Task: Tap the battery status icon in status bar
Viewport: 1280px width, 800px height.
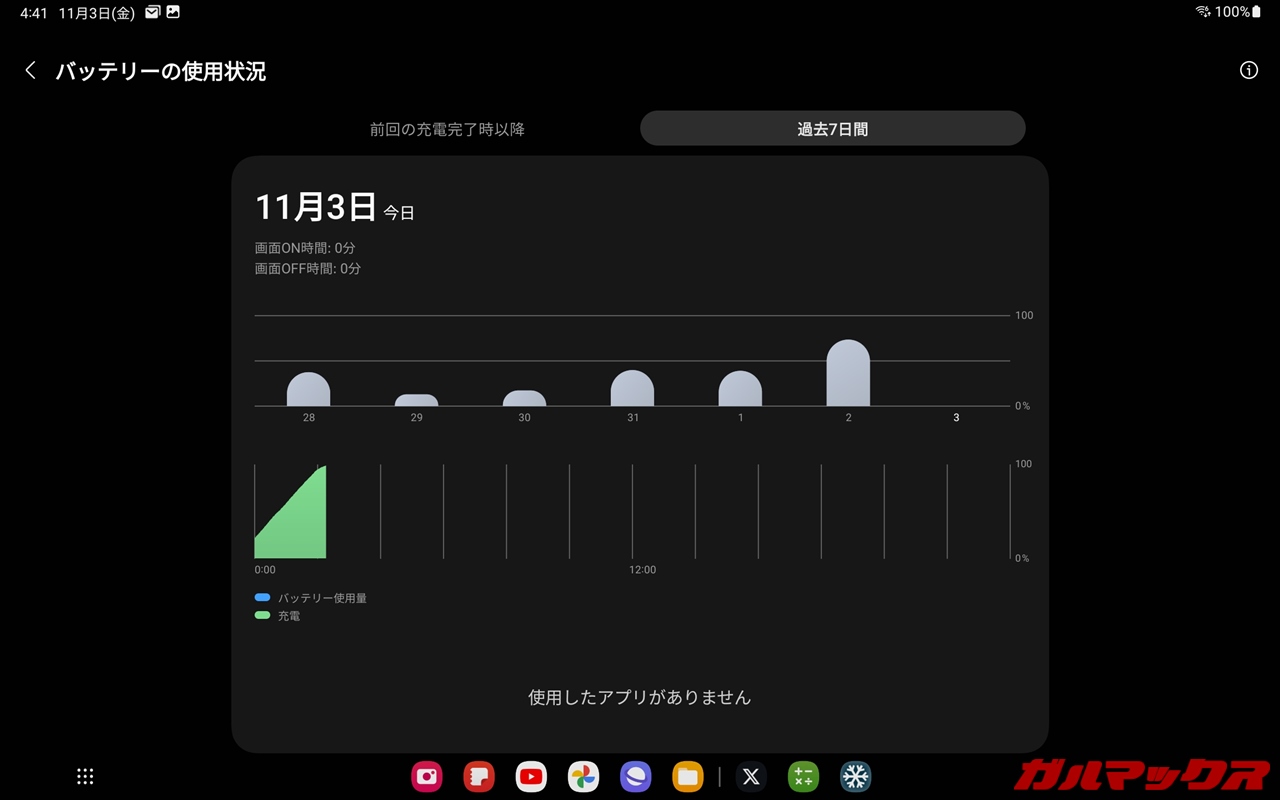Action: coord(1256,12)
